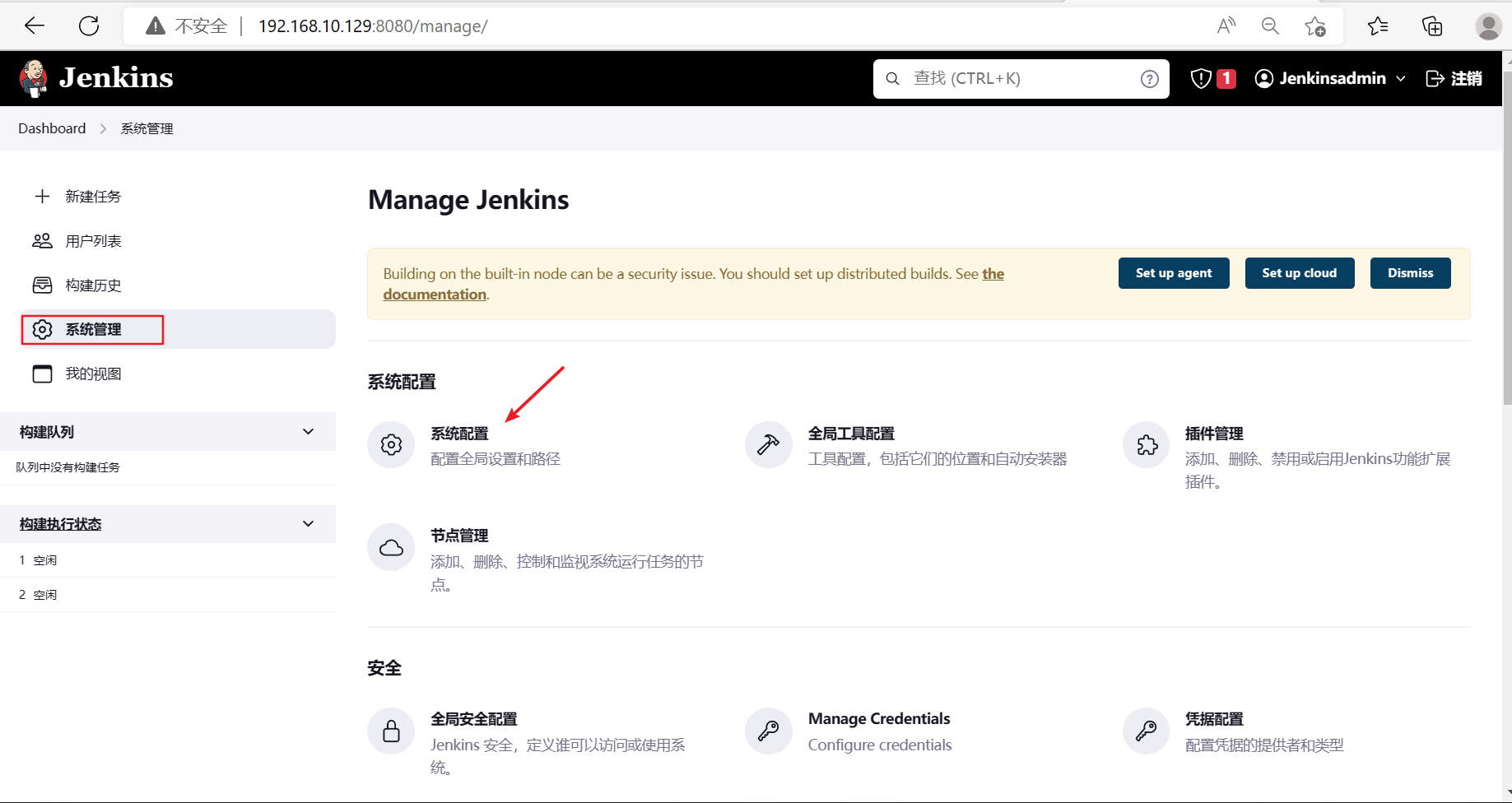Open the 凭据配置 link
Image resolution: width=1512 pixels, height=803 pixels.
[x=1214, y=719]
